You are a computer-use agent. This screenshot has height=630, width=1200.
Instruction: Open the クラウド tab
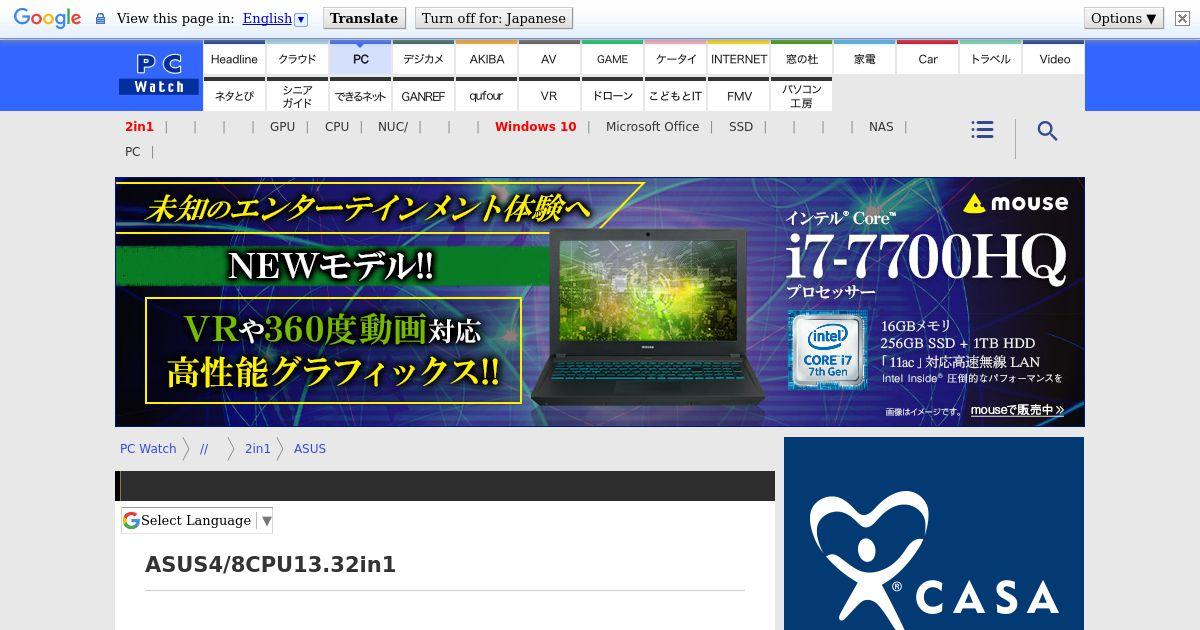pyautogui.click(x=297, y=58)
